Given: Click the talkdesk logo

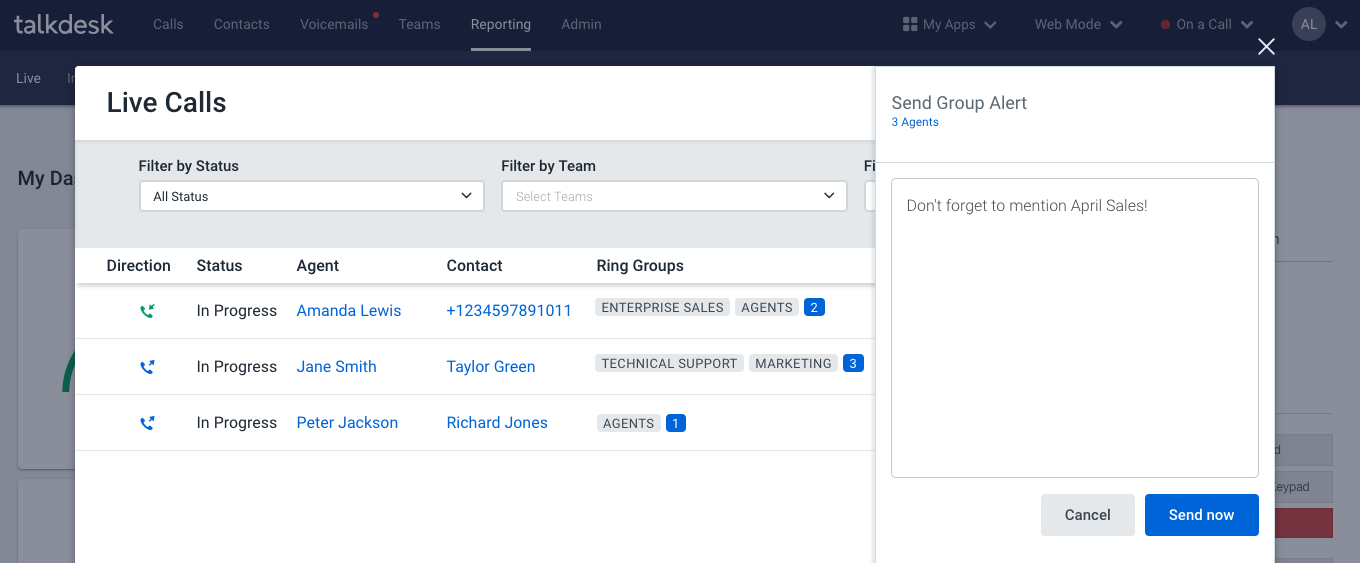Looking at the screenshot, I should (64, 24).
